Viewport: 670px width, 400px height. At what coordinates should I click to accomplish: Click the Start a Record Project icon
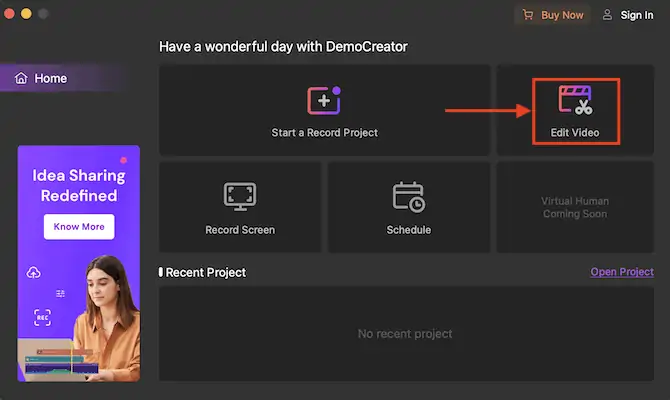(x=324, y=100)
